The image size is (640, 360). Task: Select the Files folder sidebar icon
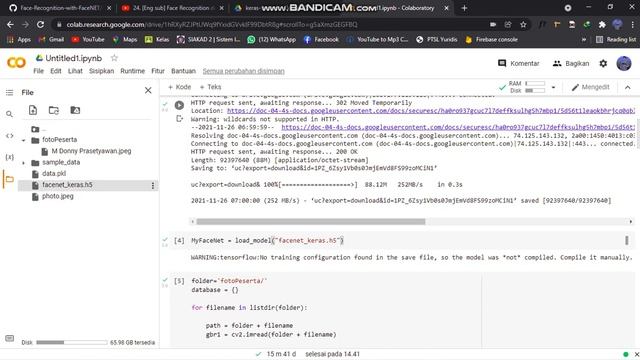(9, 179)
